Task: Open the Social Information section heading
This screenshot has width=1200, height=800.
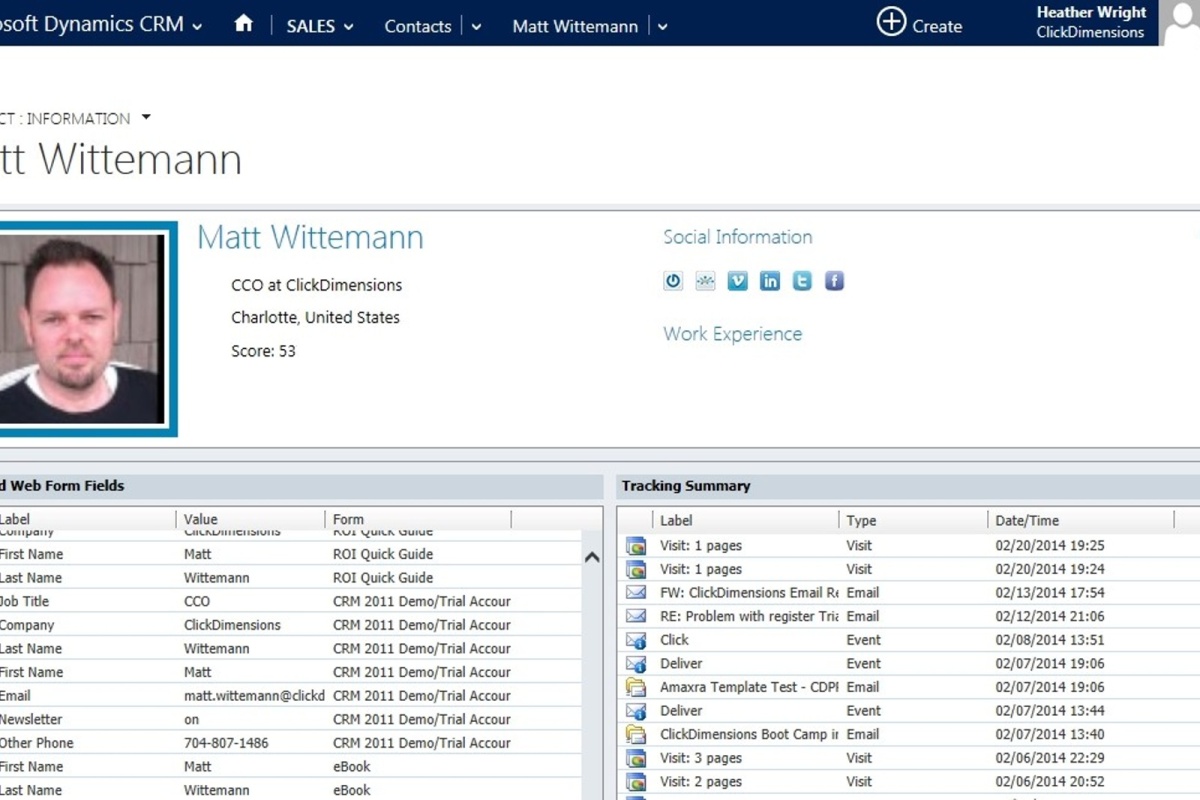Action: pyautogui.click(x=738, y=237)
